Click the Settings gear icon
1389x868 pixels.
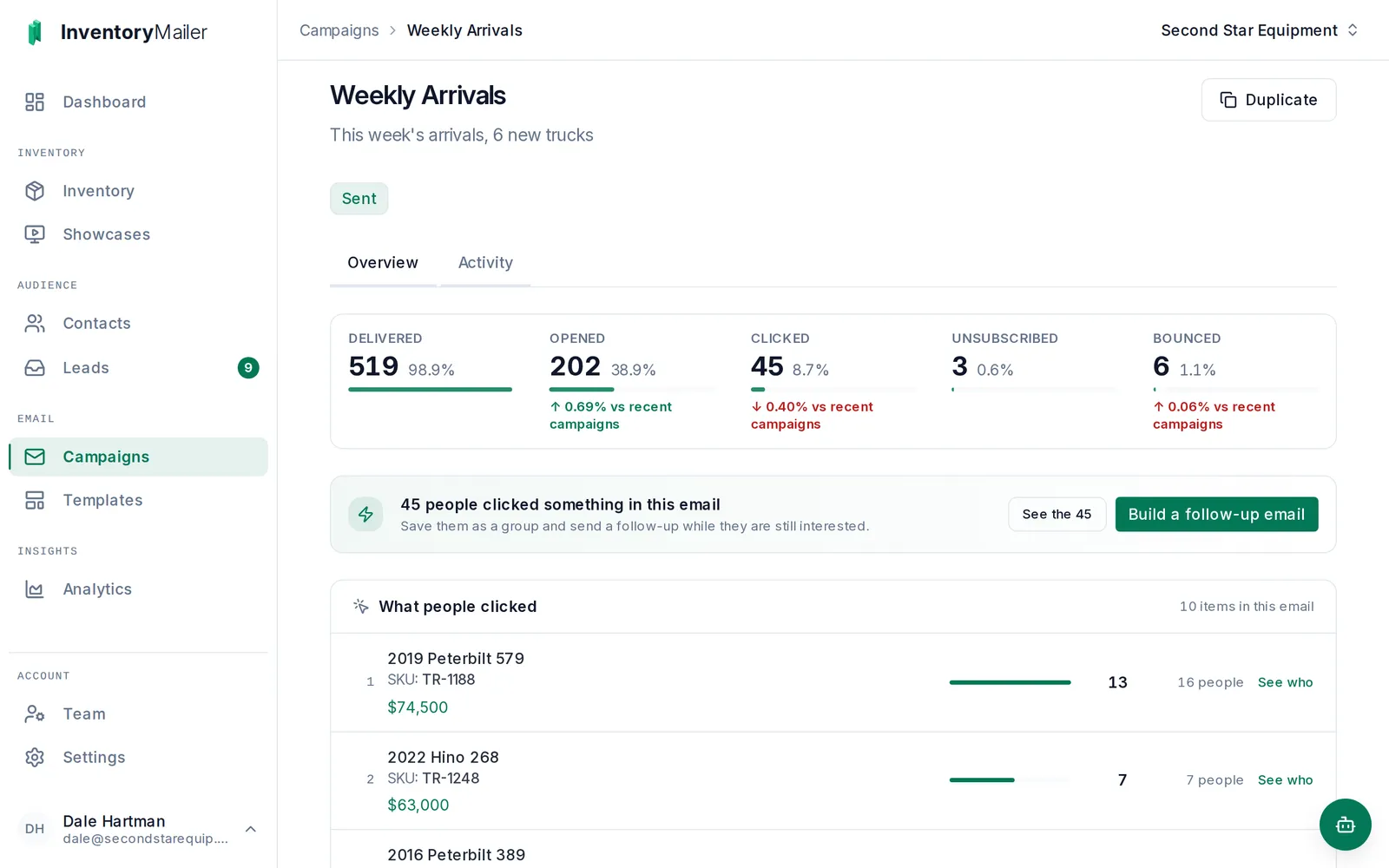(35, 757)
